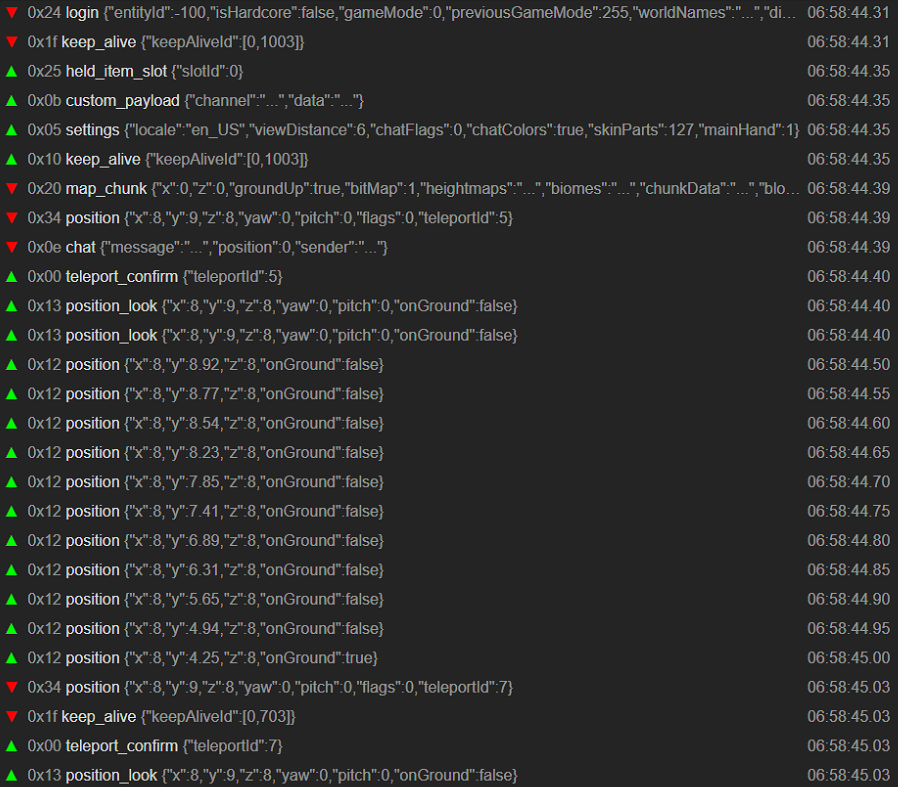Click the red incoming arrow on the login packet
Viewport: 898px width, 787px height.
(11, 12)
